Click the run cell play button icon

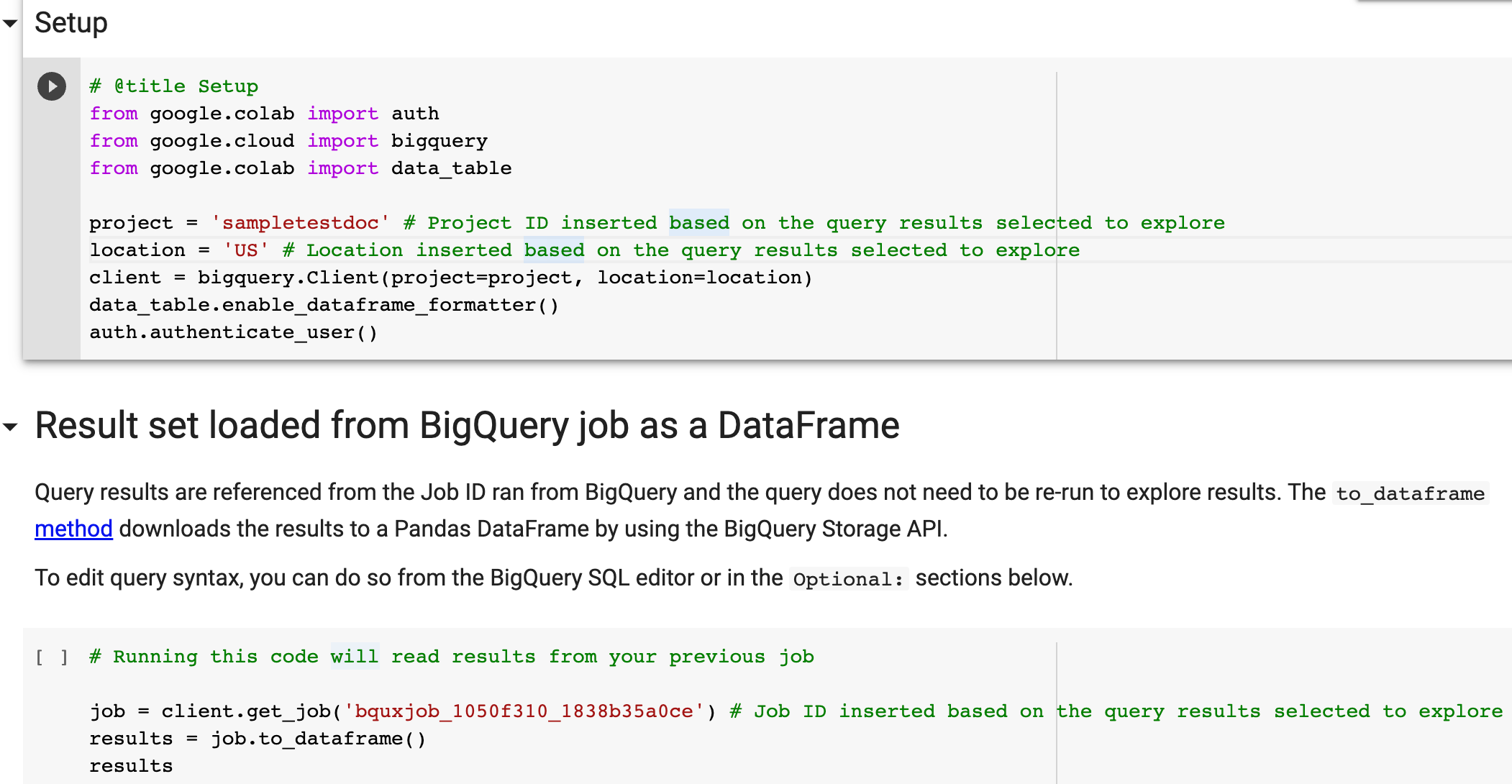(x=52, y=87)
